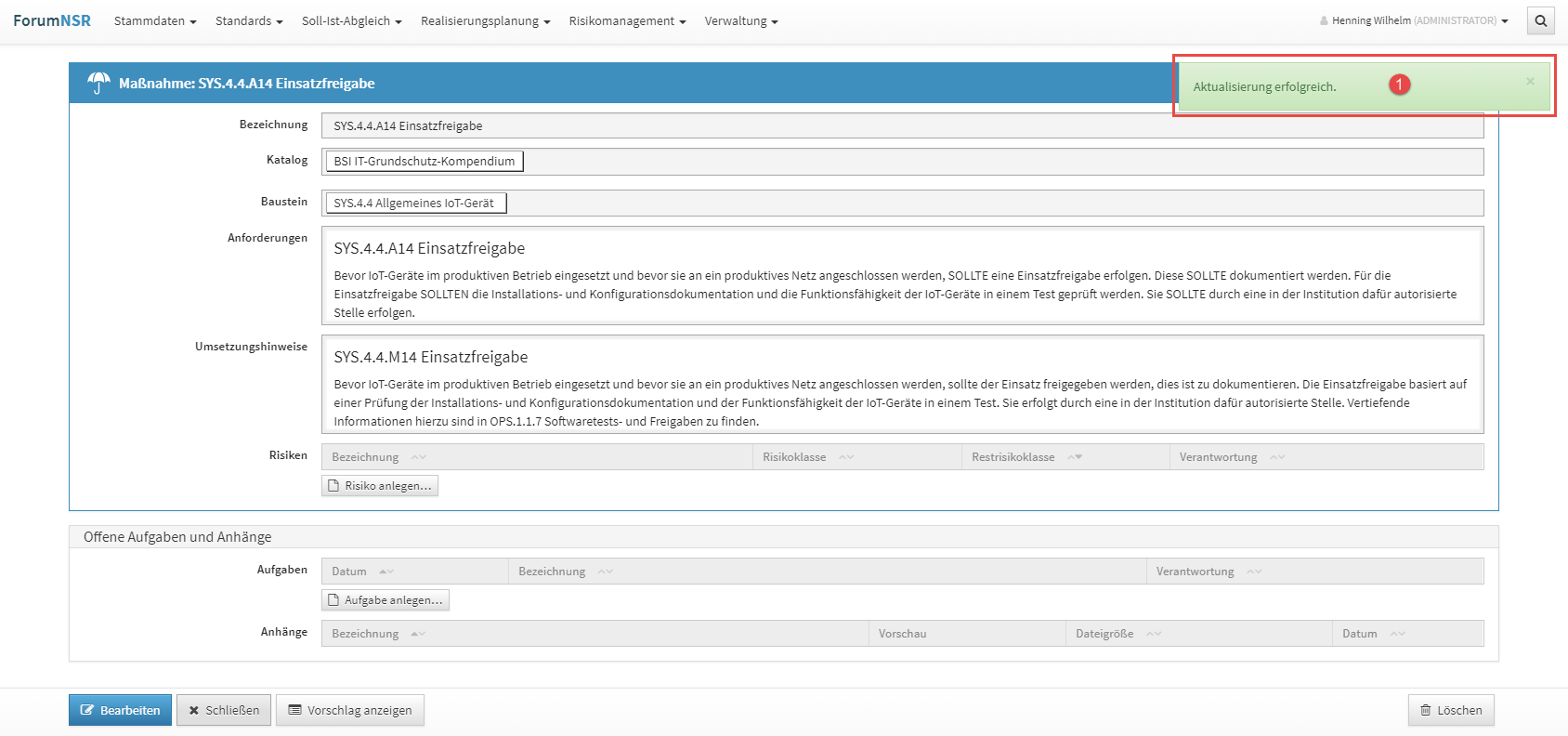The height and width of the screenshot is (736, 1568).
Task: Click the search magnifier icon
Action: pos(1540,20)
